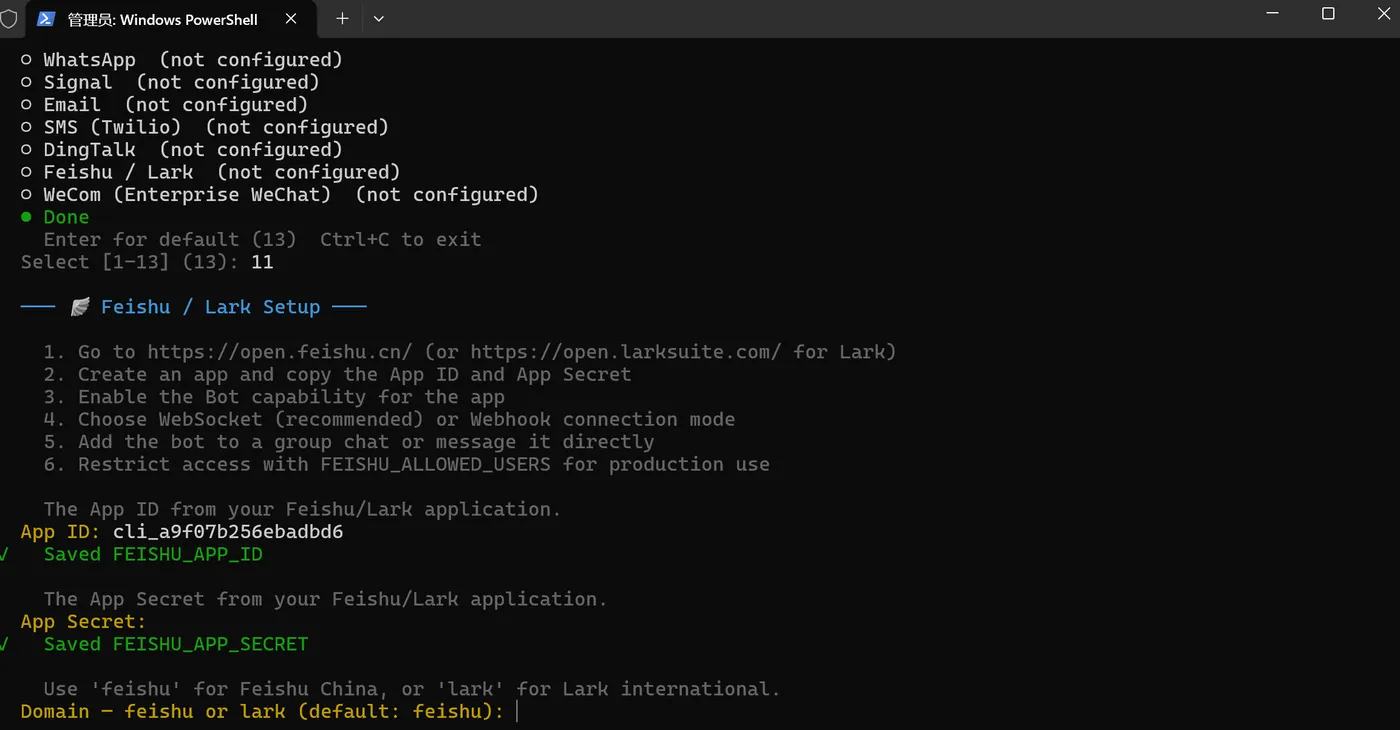Click the green Done radio bullet
This screenshot has height=730, width=1400.
[27, 217]
